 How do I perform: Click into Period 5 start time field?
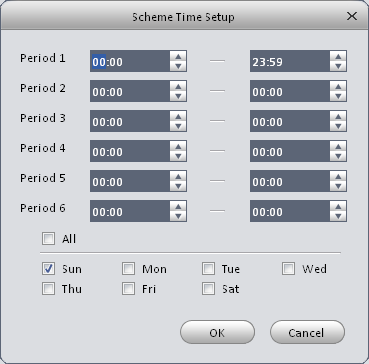click(130, 181)
